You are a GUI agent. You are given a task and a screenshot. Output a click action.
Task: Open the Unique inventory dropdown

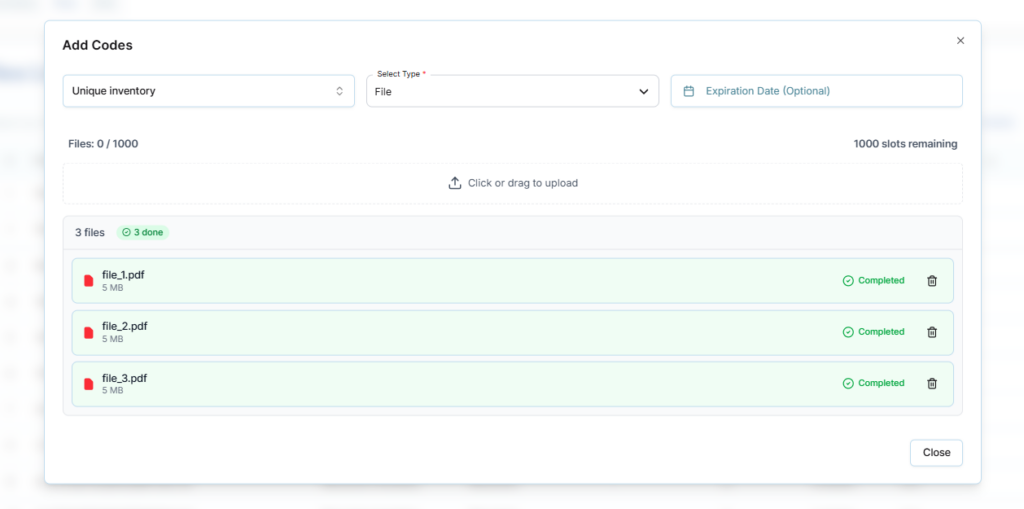208,91
